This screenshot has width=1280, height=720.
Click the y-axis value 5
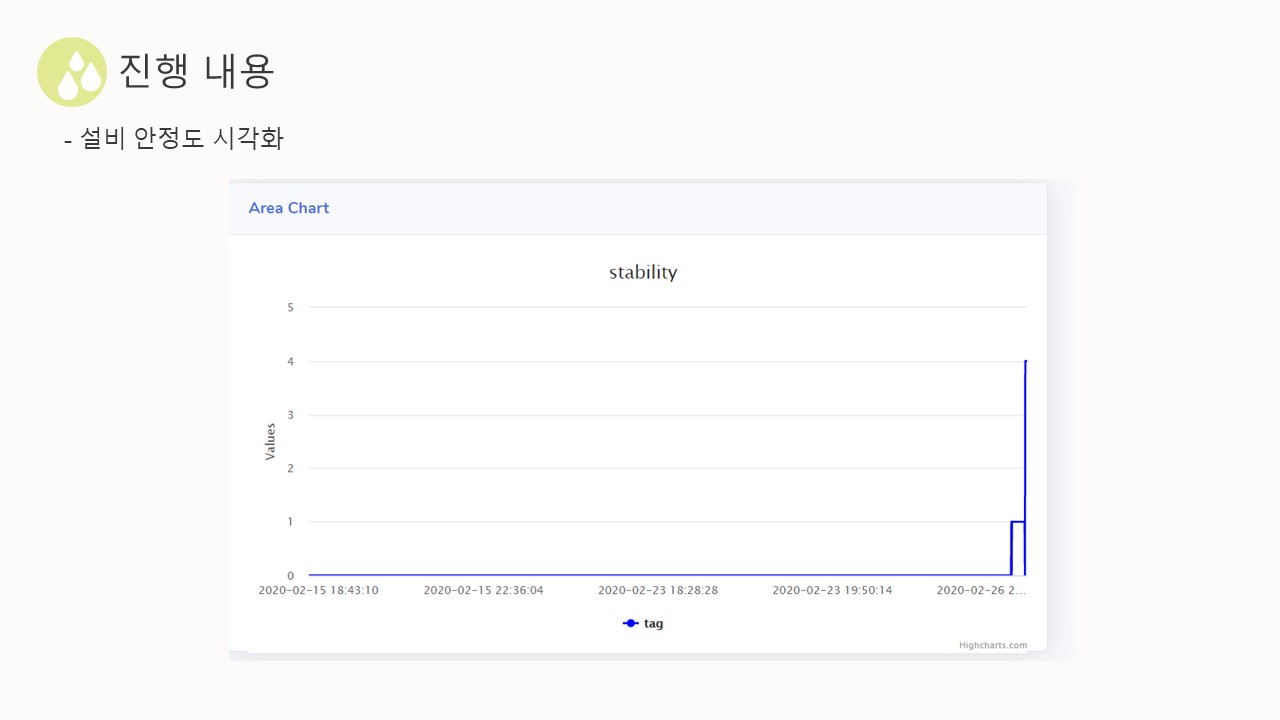(290, 307)
